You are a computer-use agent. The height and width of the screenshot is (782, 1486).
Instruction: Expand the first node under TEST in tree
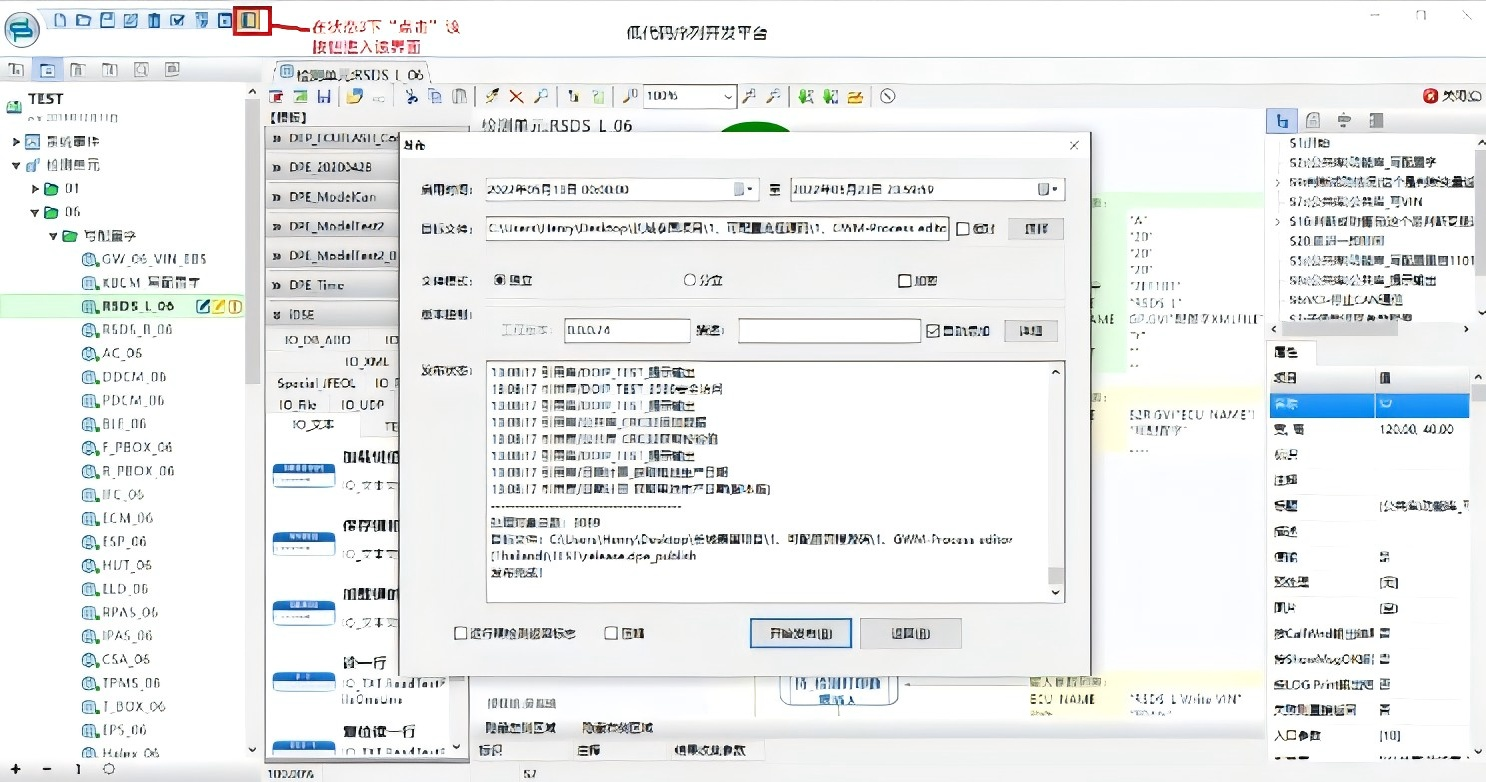[16, 141]
